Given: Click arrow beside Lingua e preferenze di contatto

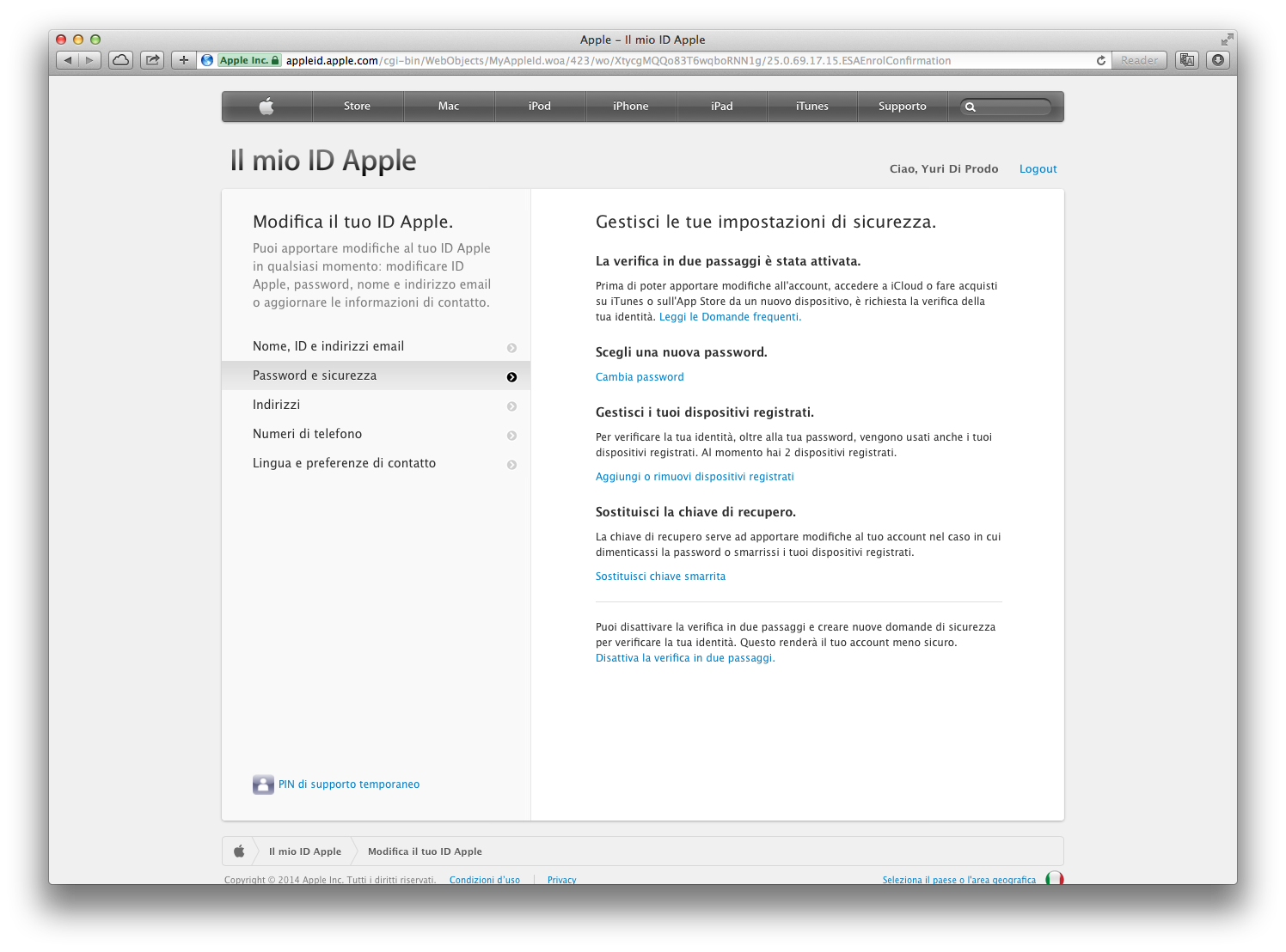Looking at the screenshot, I should [511, 465].
